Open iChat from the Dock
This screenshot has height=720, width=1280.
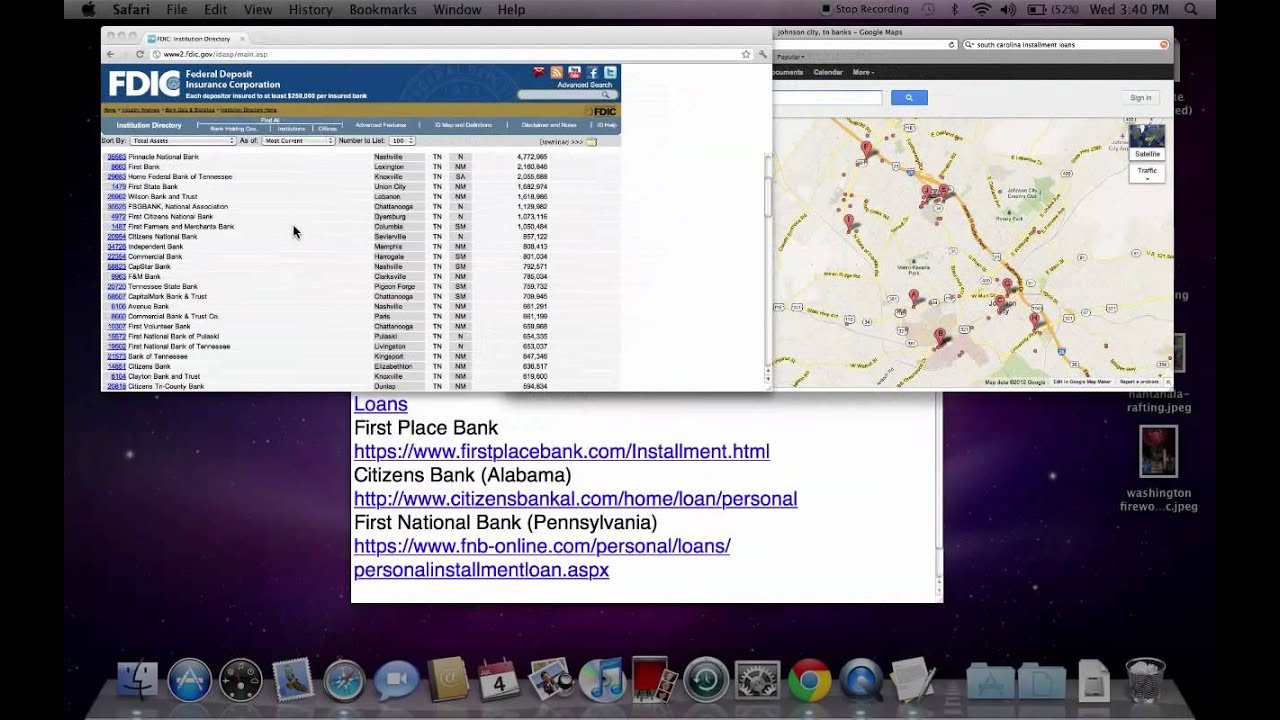click(397, 681)
